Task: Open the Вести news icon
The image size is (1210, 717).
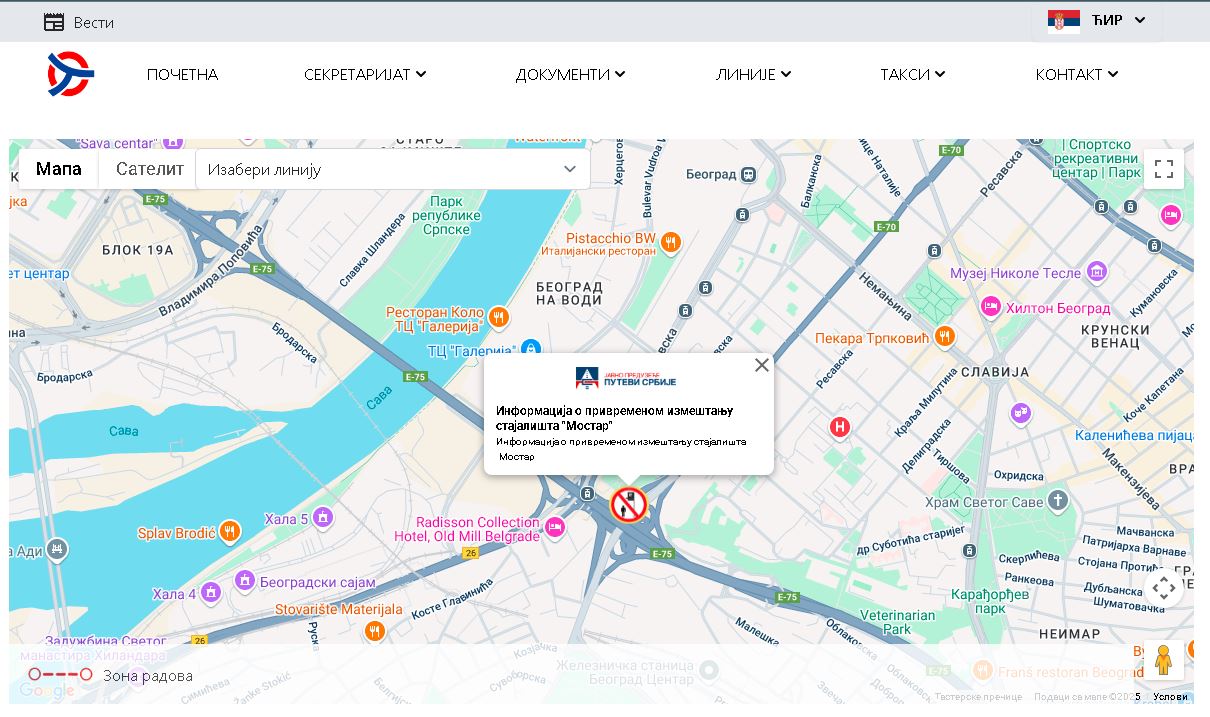Action: tap(54, 22)
